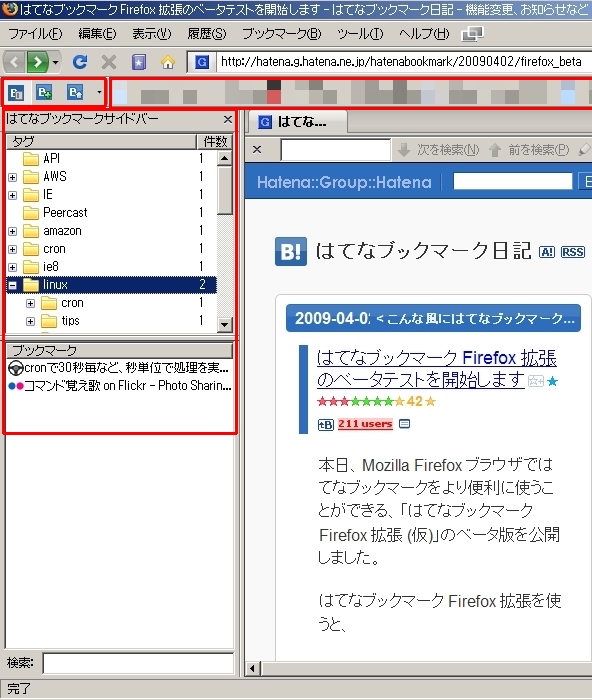Open the 表示 menu
Screen dimensions: 592x700
pyautogui.click(x=152, y=34)
